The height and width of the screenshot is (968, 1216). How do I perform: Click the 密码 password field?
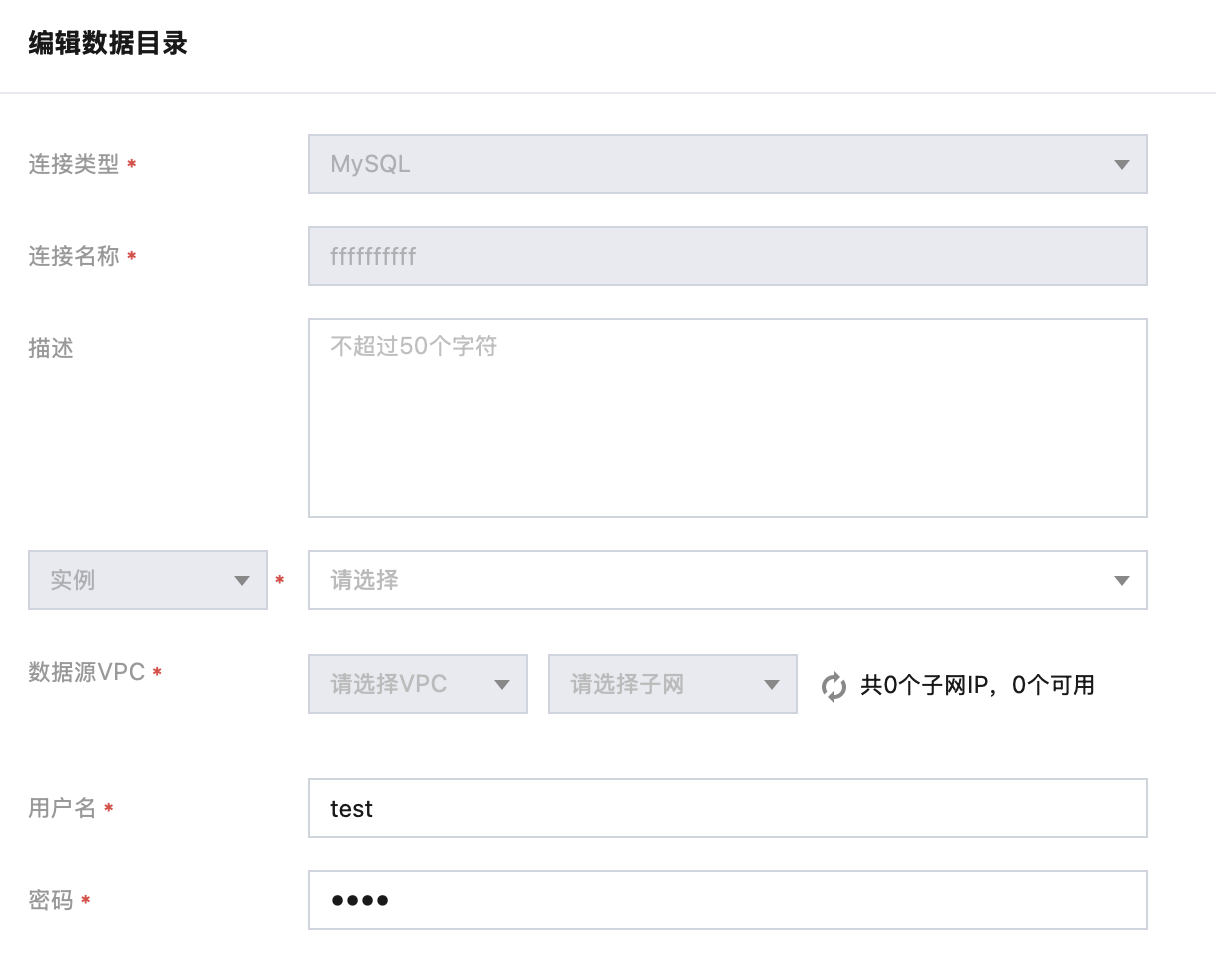(x=727, y=900)
